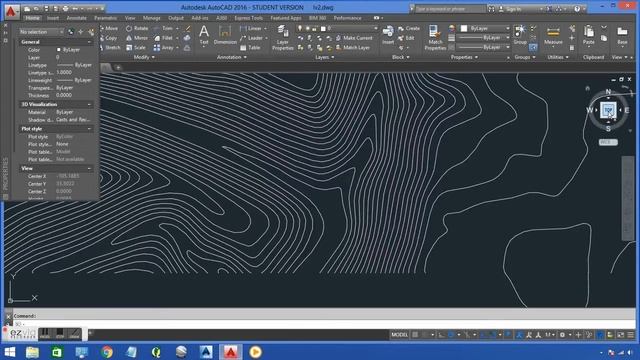Select the Array tool
Image resolution: width=640 pixels, height=360 pixels.
click(x=164, y=48)
